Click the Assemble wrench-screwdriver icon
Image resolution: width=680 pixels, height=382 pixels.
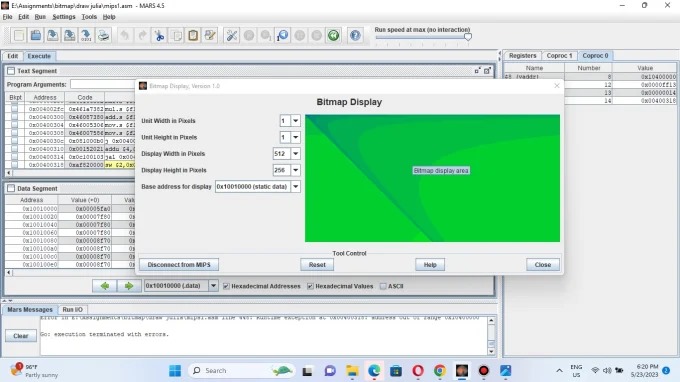(232, 36)
